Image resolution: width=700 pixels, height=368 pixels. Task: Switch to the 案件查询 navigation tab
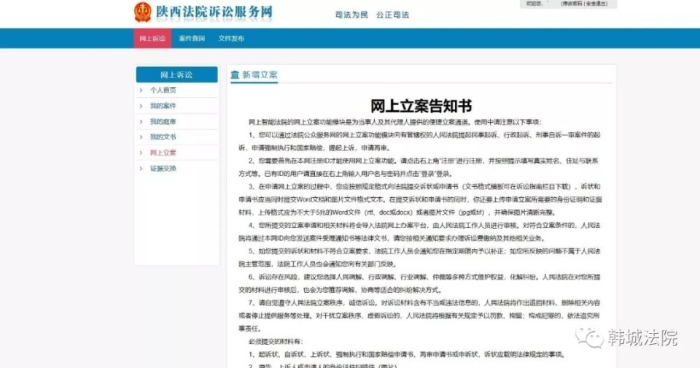[192, 38]
